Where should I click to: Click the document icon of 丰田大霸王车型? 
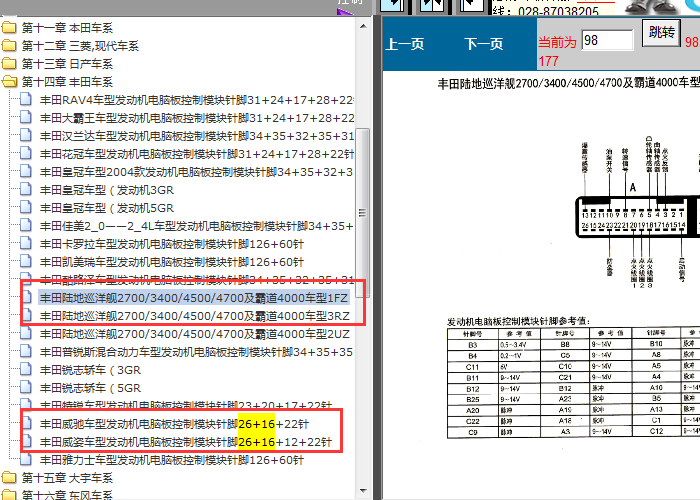(26, 117)
